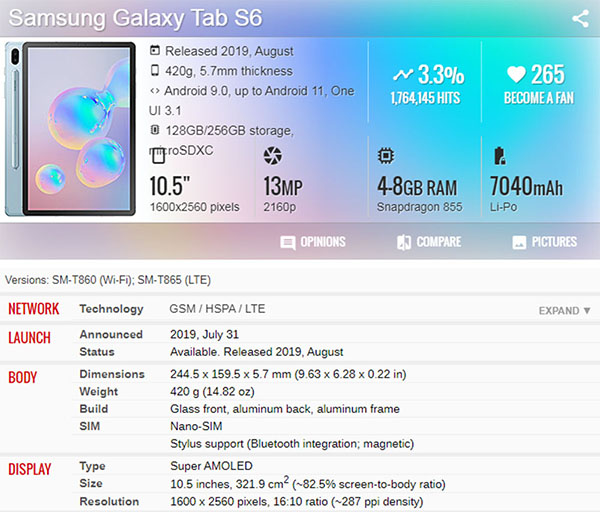
Task: Click the Type label under Display
Action: (x=92, y=466)
